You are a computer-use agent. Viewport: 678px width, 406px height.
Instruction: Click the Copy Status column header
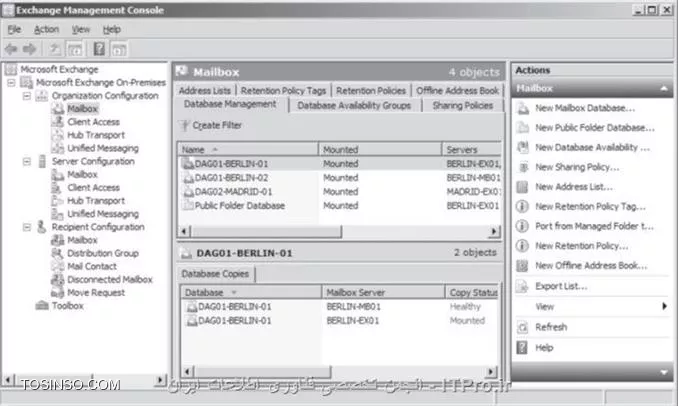(473, 292)
